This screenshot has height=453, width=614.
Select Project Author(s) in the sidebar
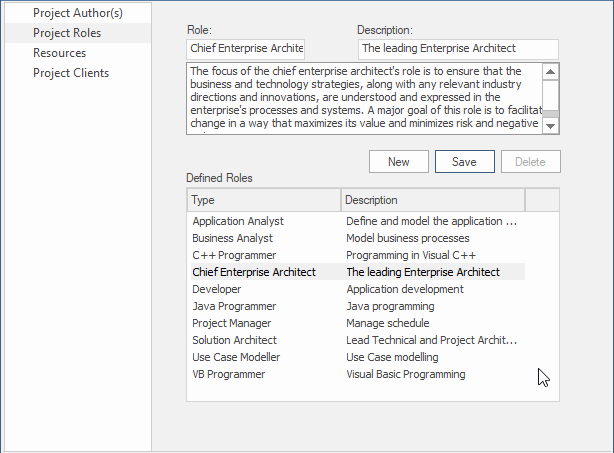[x=78, y=13]
